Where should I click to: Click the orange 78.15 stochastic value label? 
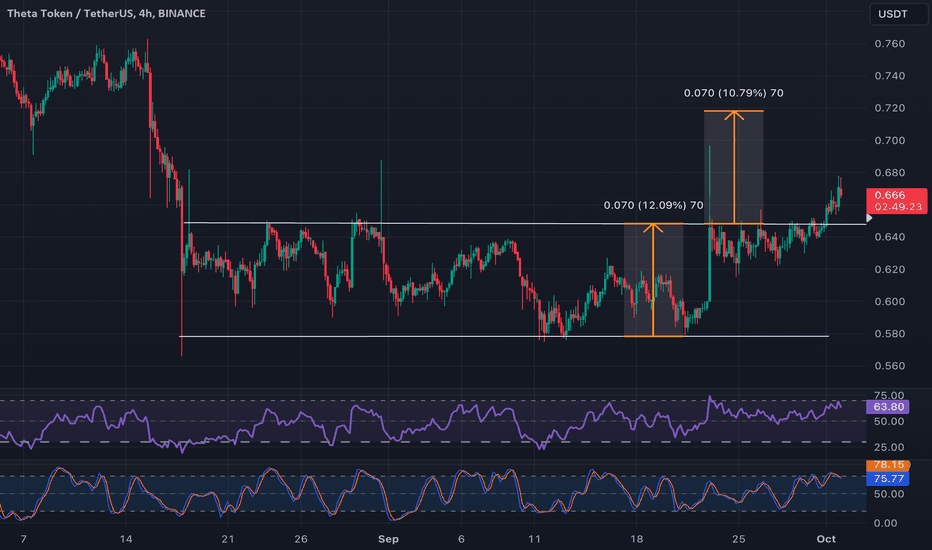tap(887, 464)
